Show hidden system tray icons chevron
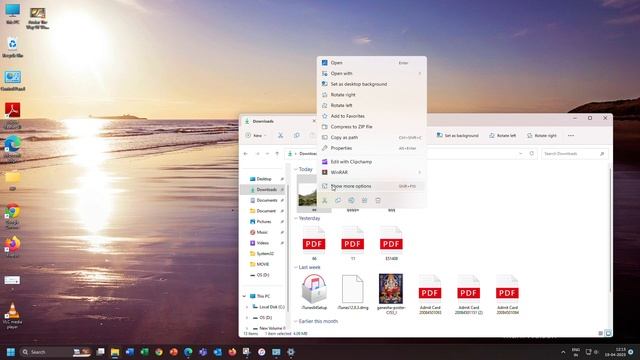640x360 pixels. (563, 352)
